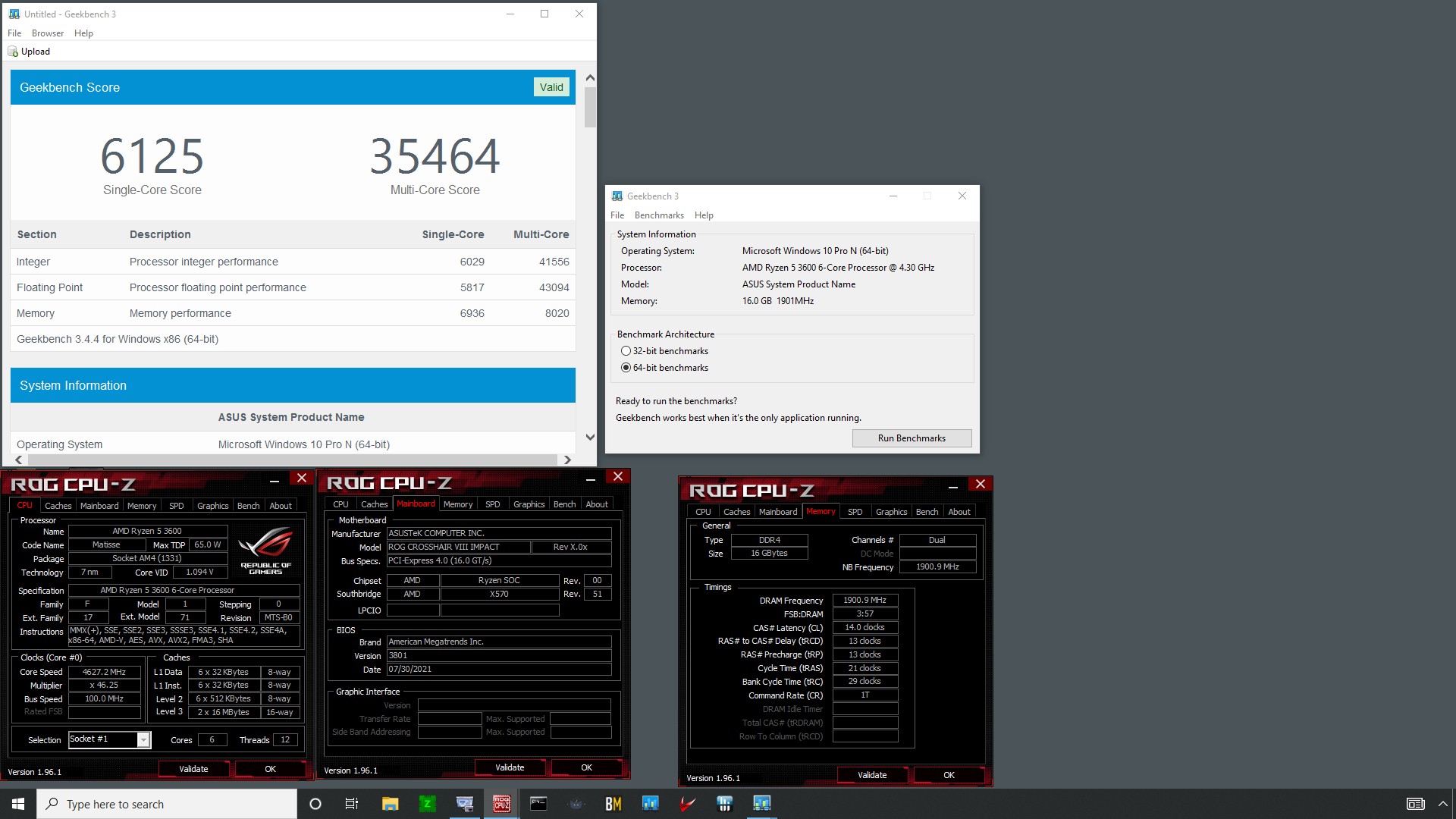The image size is (1456, 819).
Task: Open Help menu in Untitled Geekbench window
Action: tap(83, 33)
